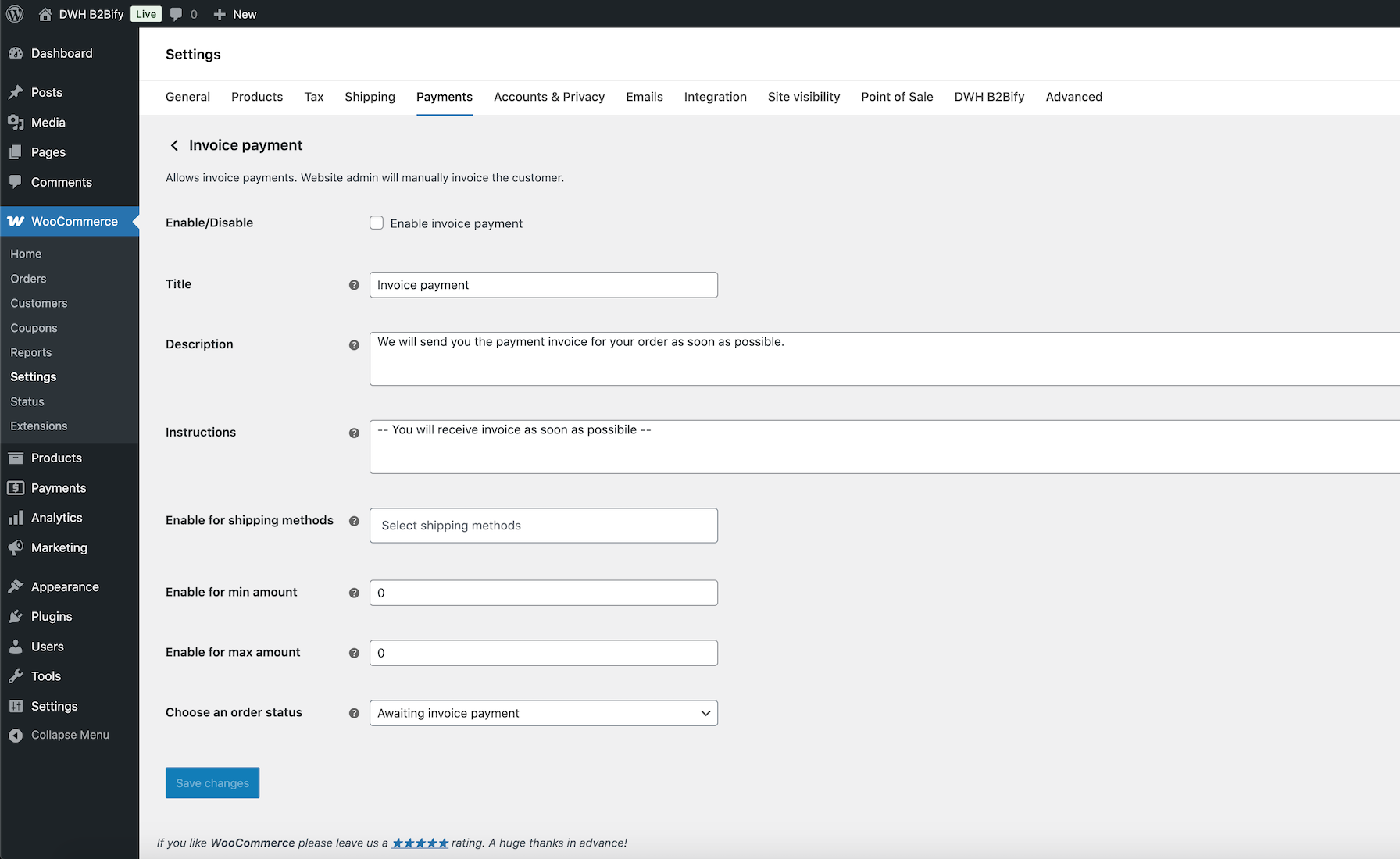The width and height of the screenshot is (1400, 859).
Task: Enable the invoice payment checkbox
Action: click(377, 223)
